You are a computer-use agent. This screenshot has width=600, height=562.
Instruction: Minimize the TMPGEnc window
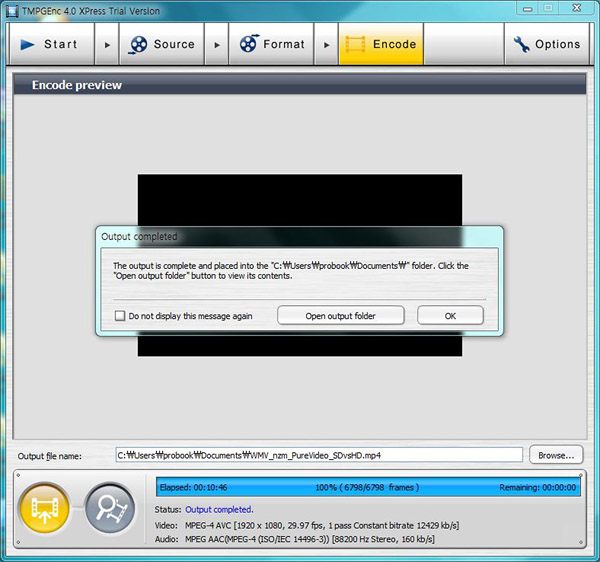(x=526, y=9)
